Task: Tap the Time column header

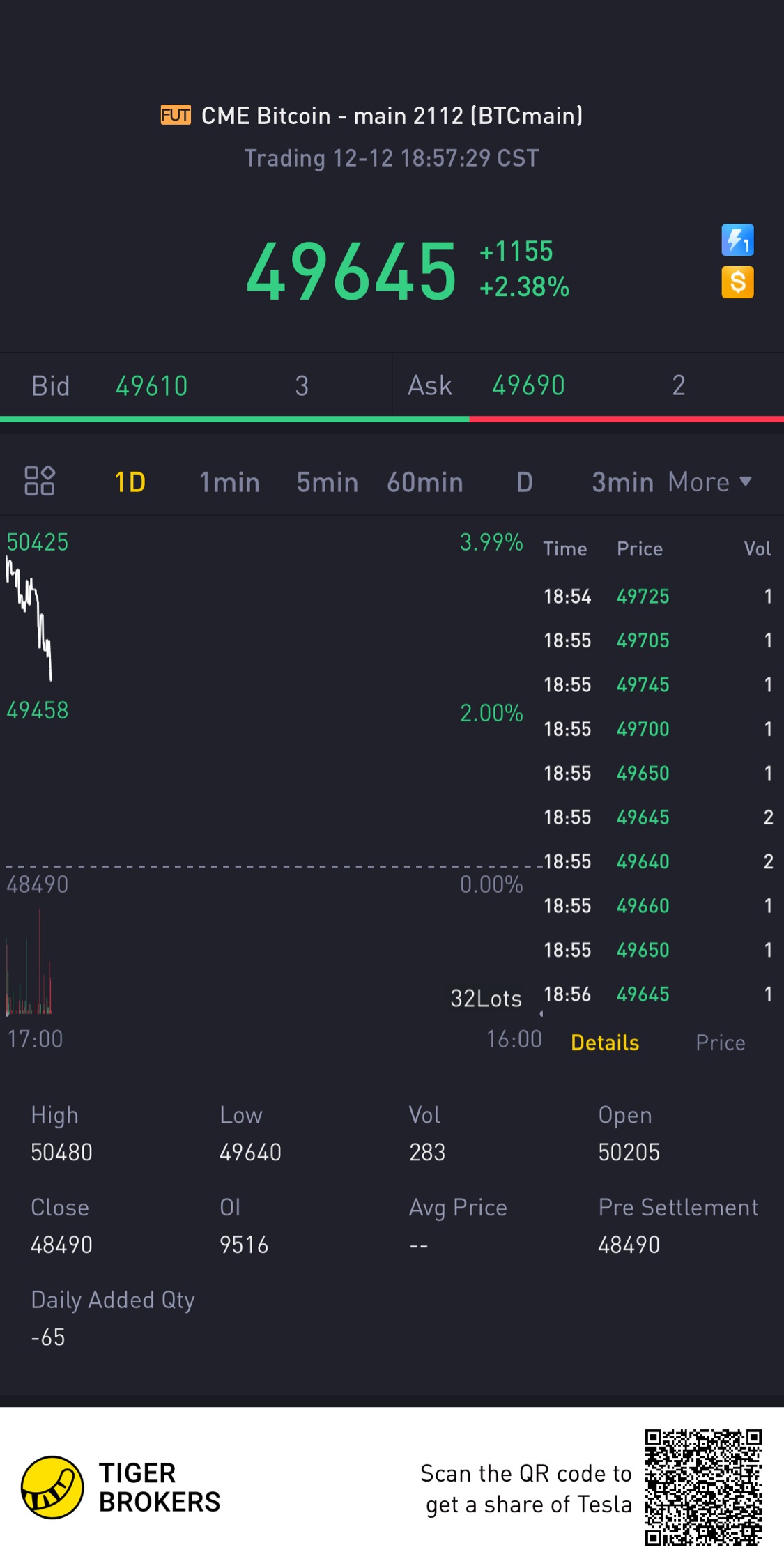Action: tap(565, 549)
